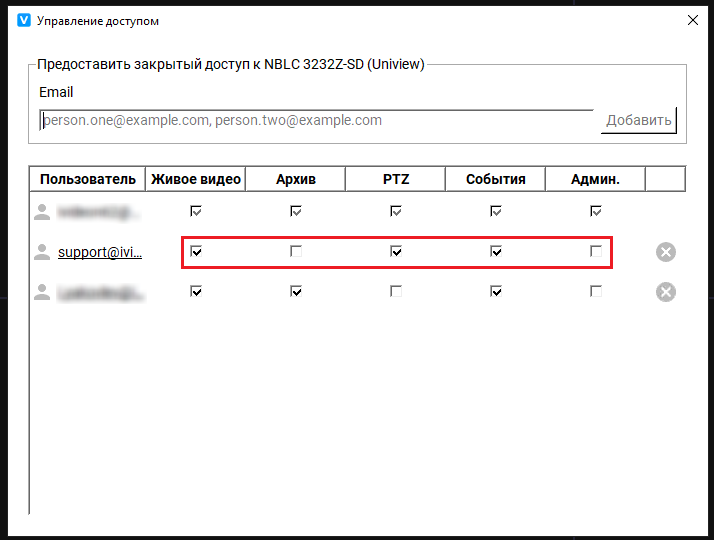Click PTZ checkbox in first user row
Image resolution: width=714 pixels, height=540 pixels.
[396, 211]
